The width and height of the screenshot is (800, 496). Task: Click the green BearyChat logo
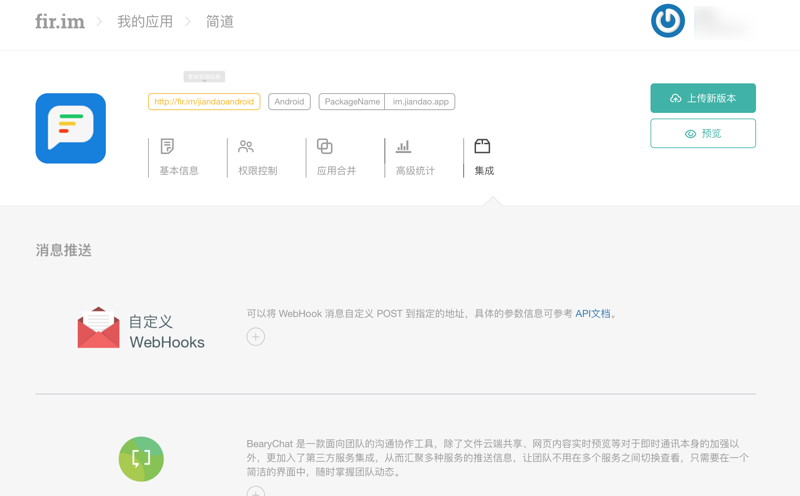click(x=141, y=459)
